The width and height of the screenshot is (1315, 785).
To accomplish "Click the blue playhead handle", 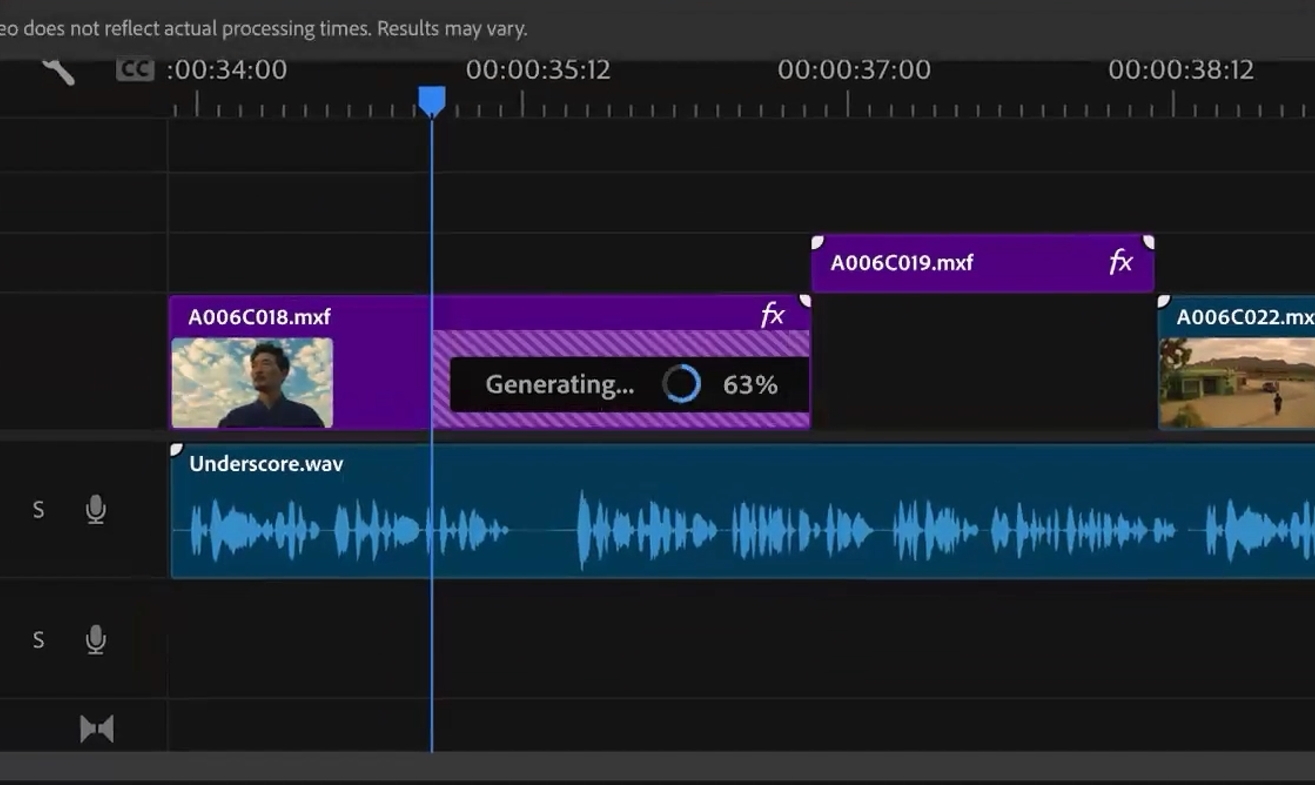I will (431, 100).
